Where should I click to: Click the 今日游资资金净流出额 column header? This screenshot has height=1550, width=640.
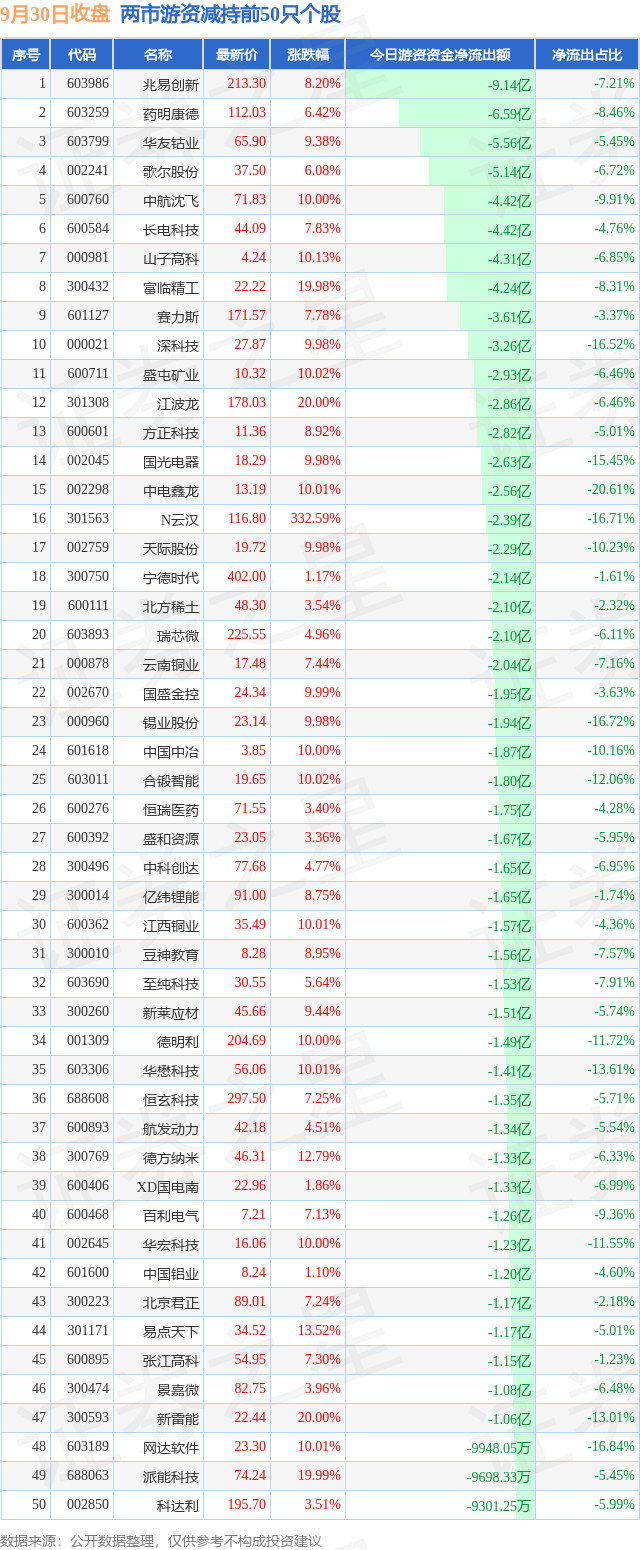tap(440, 55)
